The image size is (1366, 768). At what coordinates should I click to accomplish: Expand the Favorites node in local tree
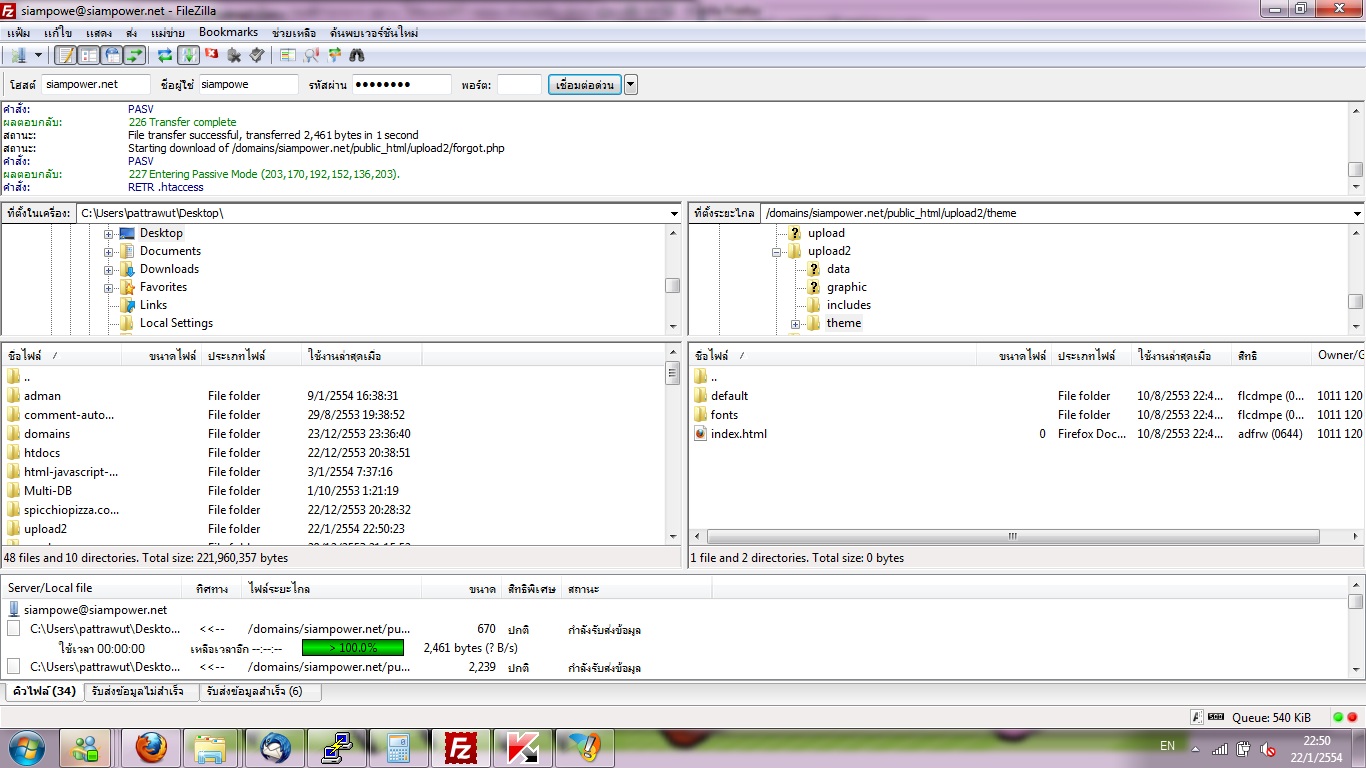pyautogui.click(x=108, y=288)
